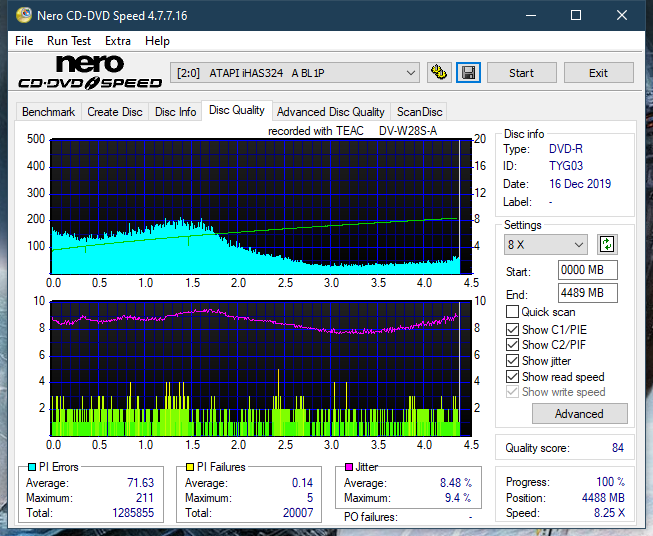Screen dimensions: 653x536
Task: Click the Advanced settings button
Action: [x=579, y=414]
